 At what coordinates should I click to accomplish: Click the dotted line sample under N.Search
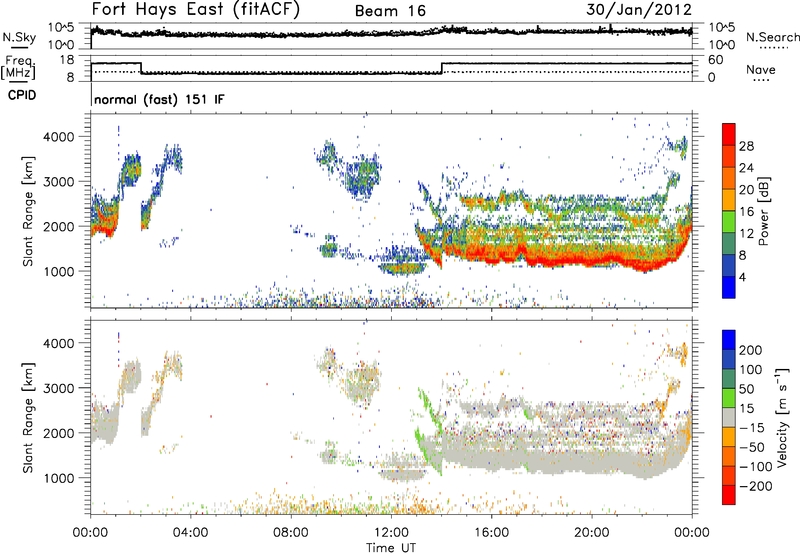tap(774, 48)
